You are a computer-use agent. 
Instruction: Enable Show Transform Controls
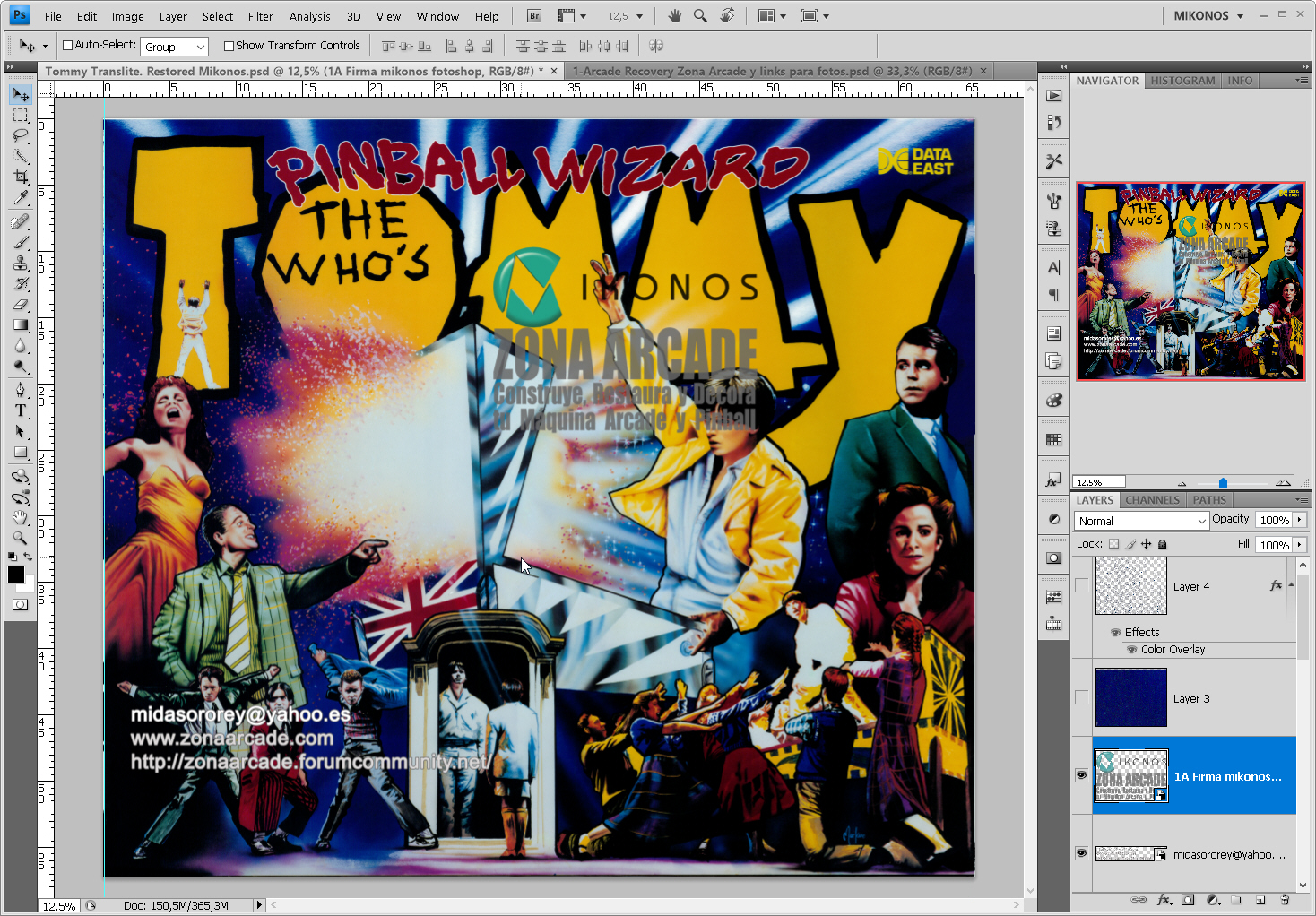229,45
